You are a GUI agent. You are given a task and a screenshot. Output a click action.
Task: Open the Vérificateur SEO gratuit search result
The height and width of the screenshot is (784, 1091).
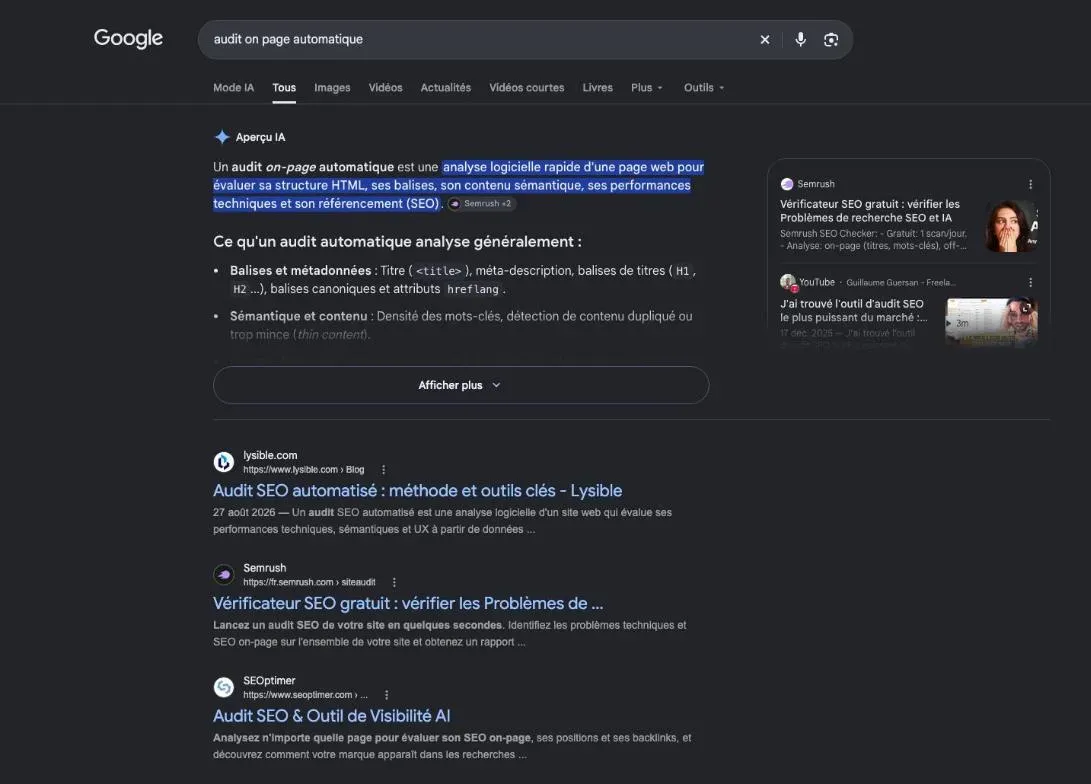point(408,603)
